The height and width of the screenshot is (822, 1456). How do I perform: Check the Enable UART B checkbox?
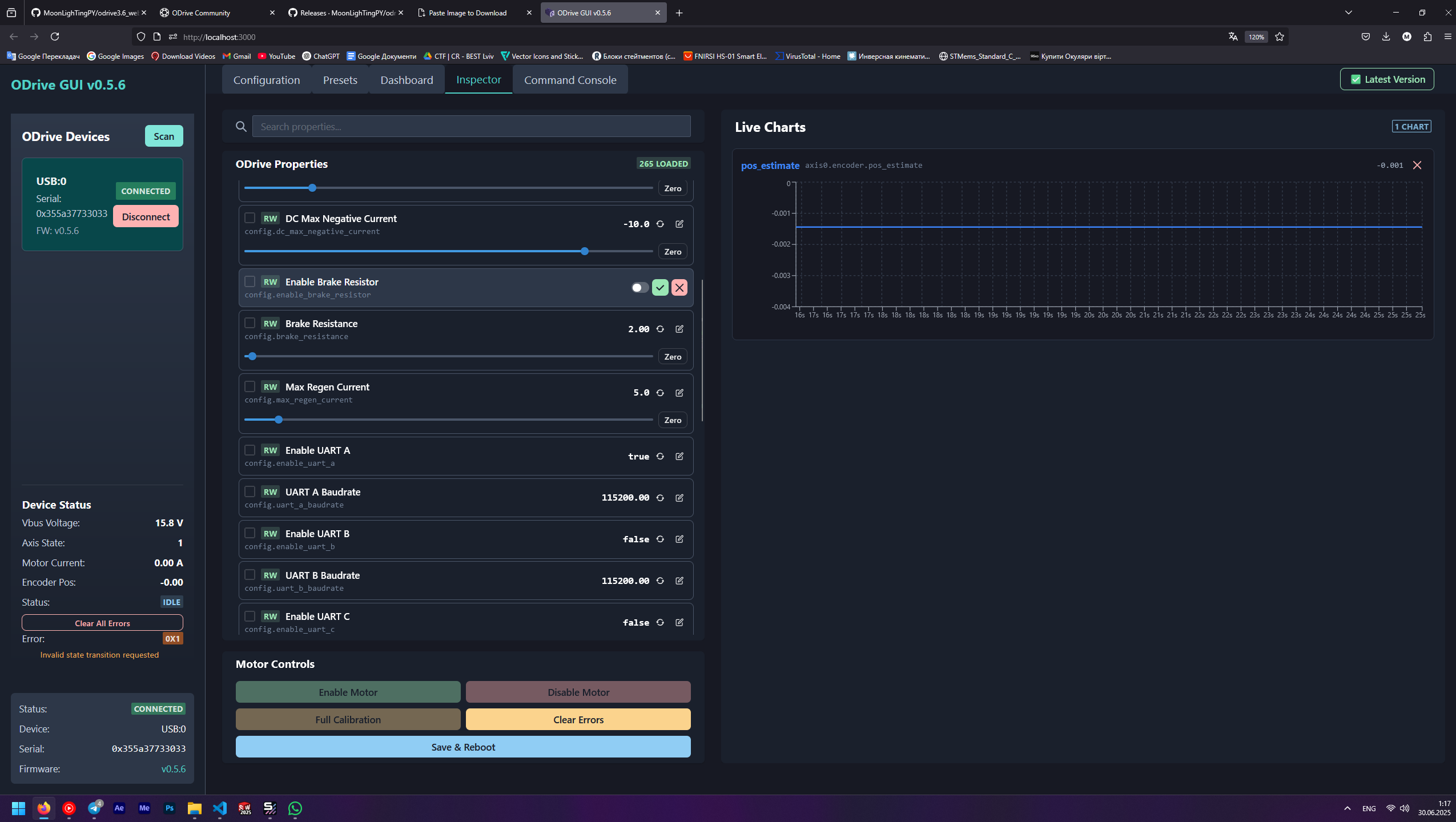click(x=250, y=533)
